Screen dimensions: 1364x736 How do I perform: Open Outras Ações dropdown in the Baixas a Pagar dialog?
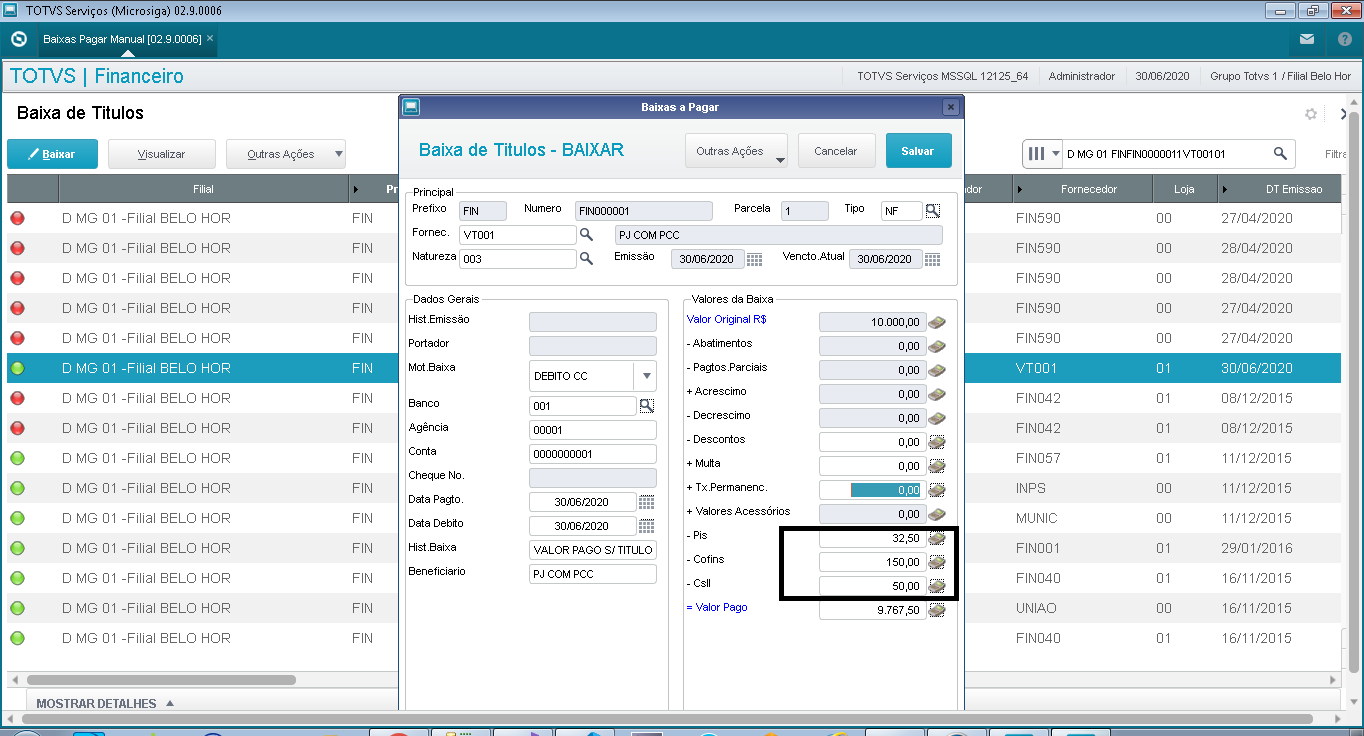(736, 151)
